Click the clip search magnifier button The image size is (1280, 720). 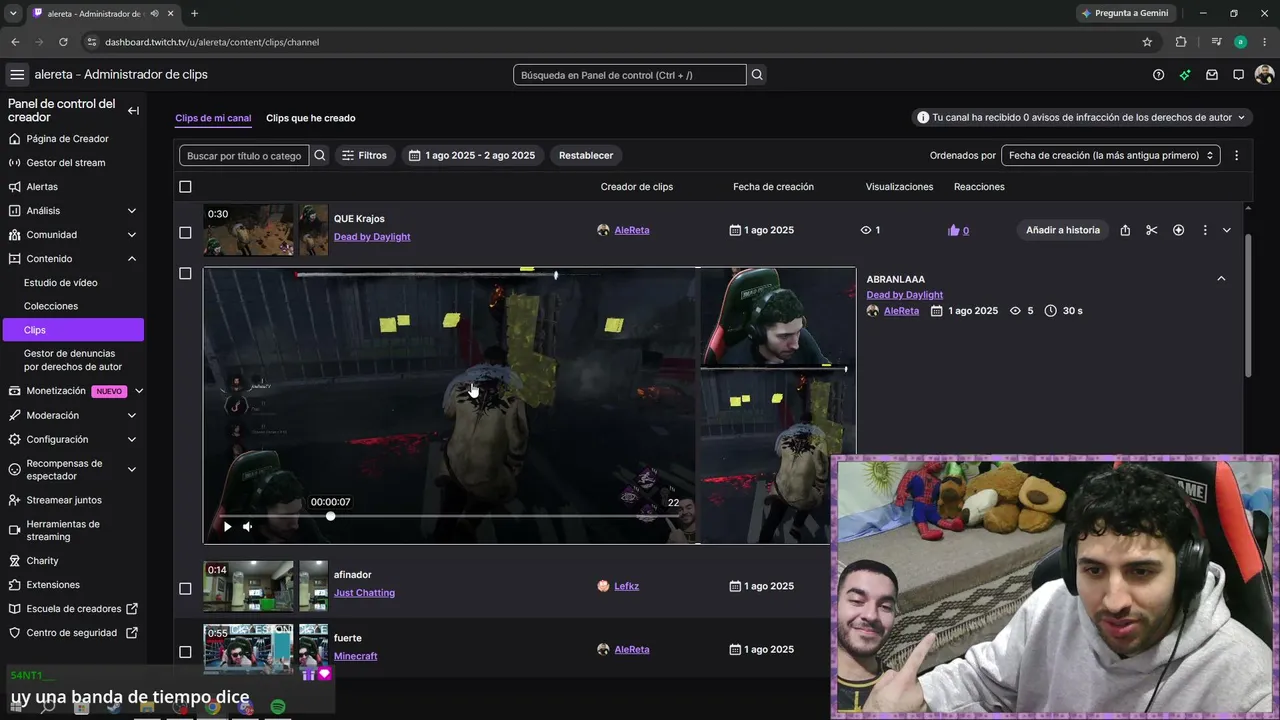(x=320, y=155)
